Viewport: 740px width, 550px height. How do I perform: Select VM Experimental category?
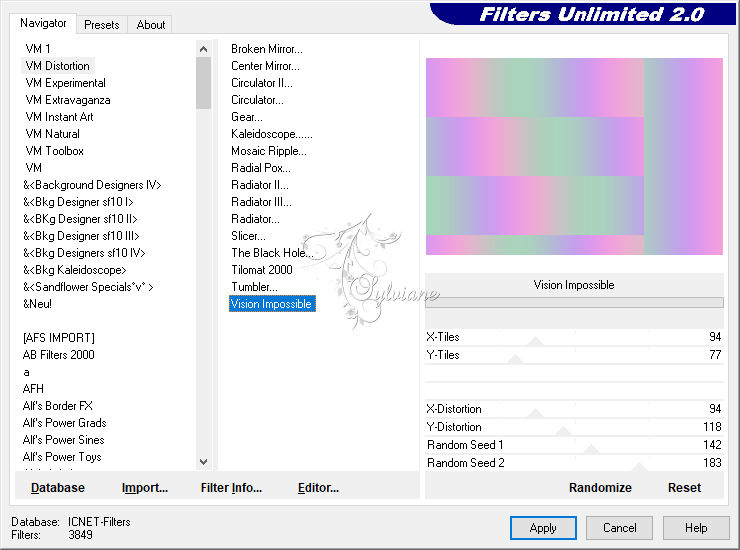coord(65,83)
